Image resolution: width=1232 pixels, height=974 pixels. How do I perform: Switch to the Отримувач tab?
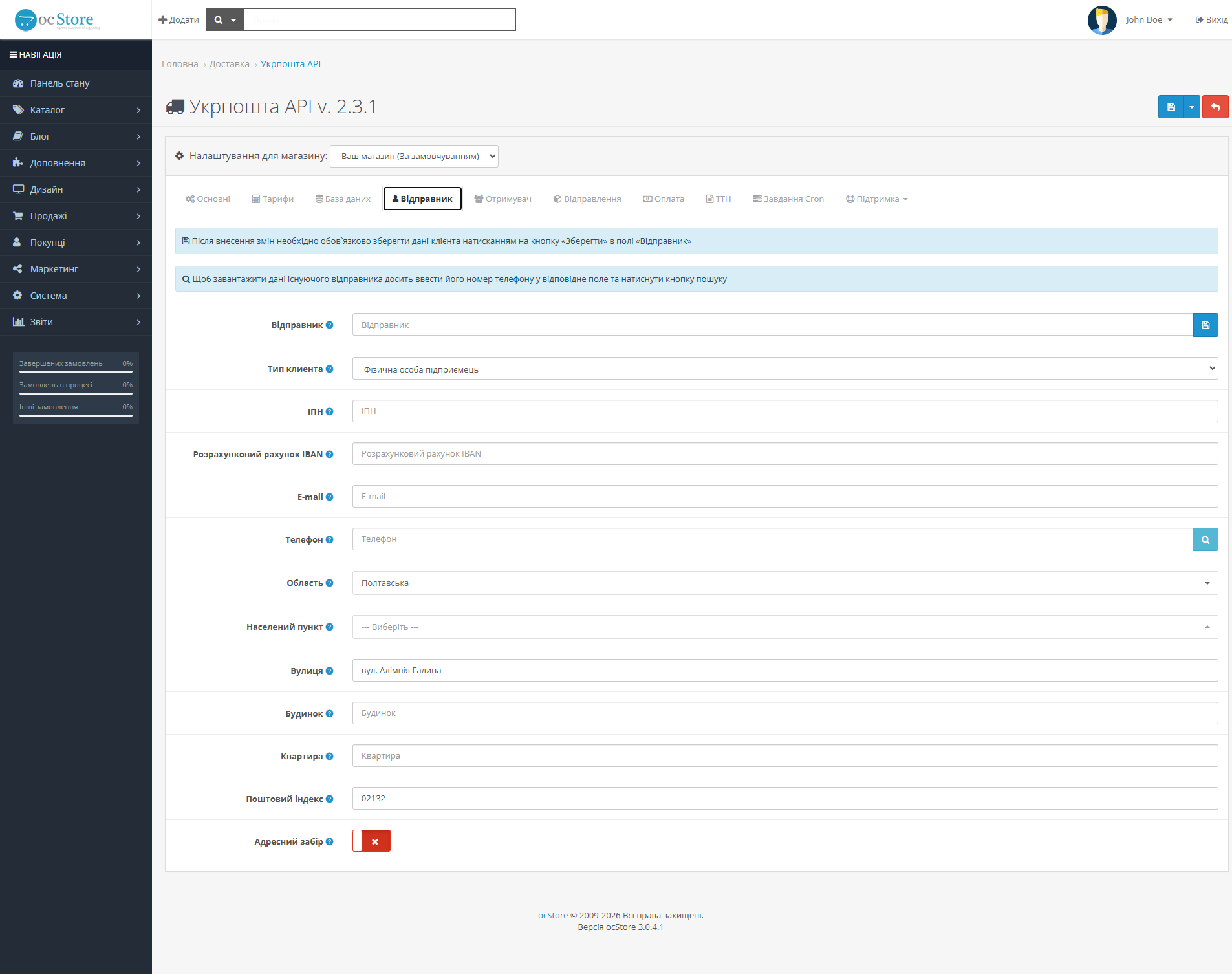[503, 199]
